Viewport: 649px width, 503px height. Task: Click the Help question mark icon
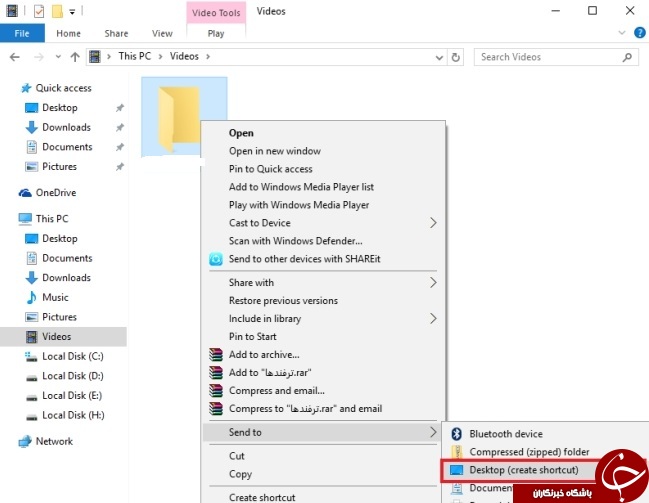click(x=639, y=33)
